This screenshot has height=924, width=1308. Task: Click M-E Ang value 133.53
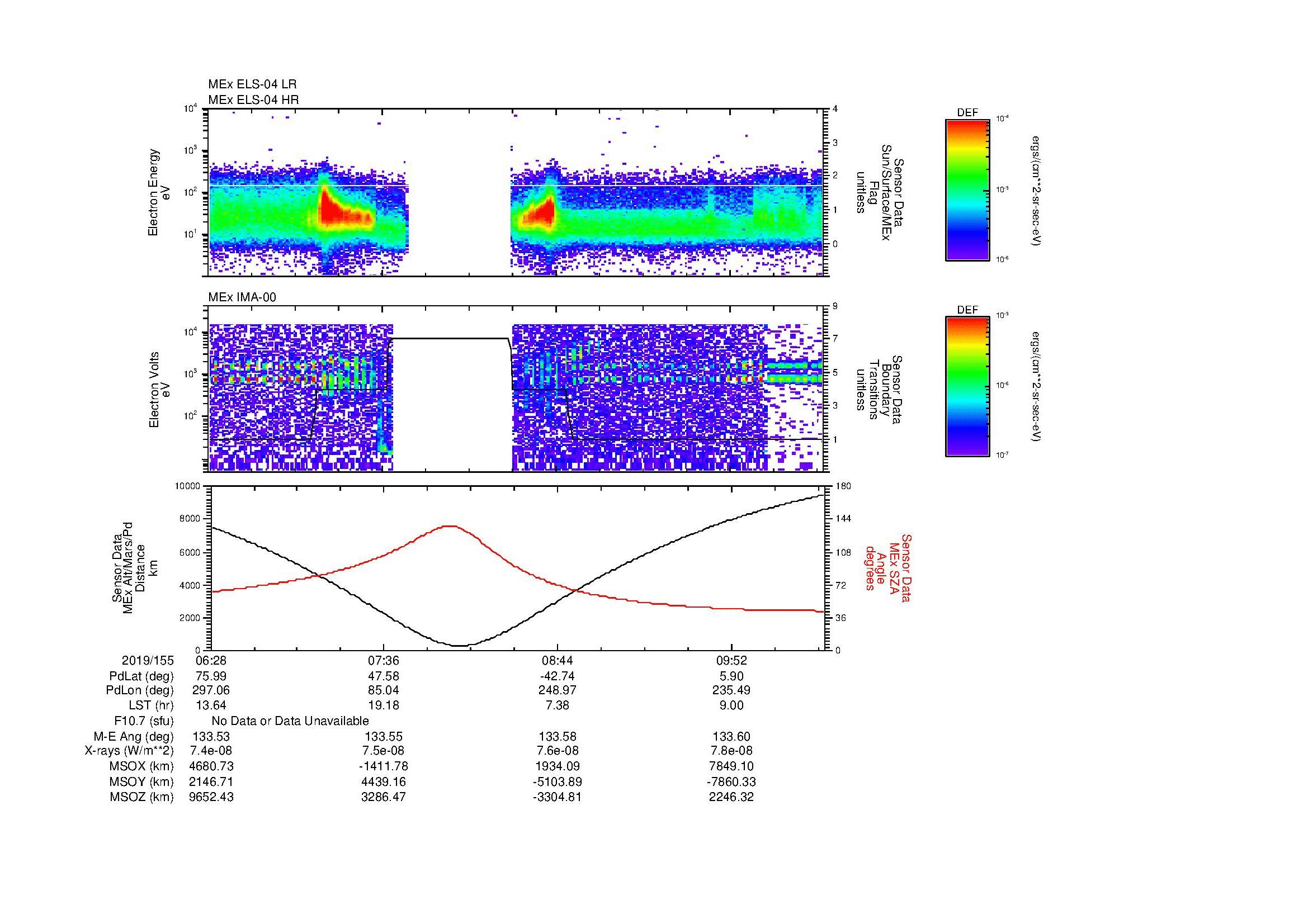click(x=211, y=737)
